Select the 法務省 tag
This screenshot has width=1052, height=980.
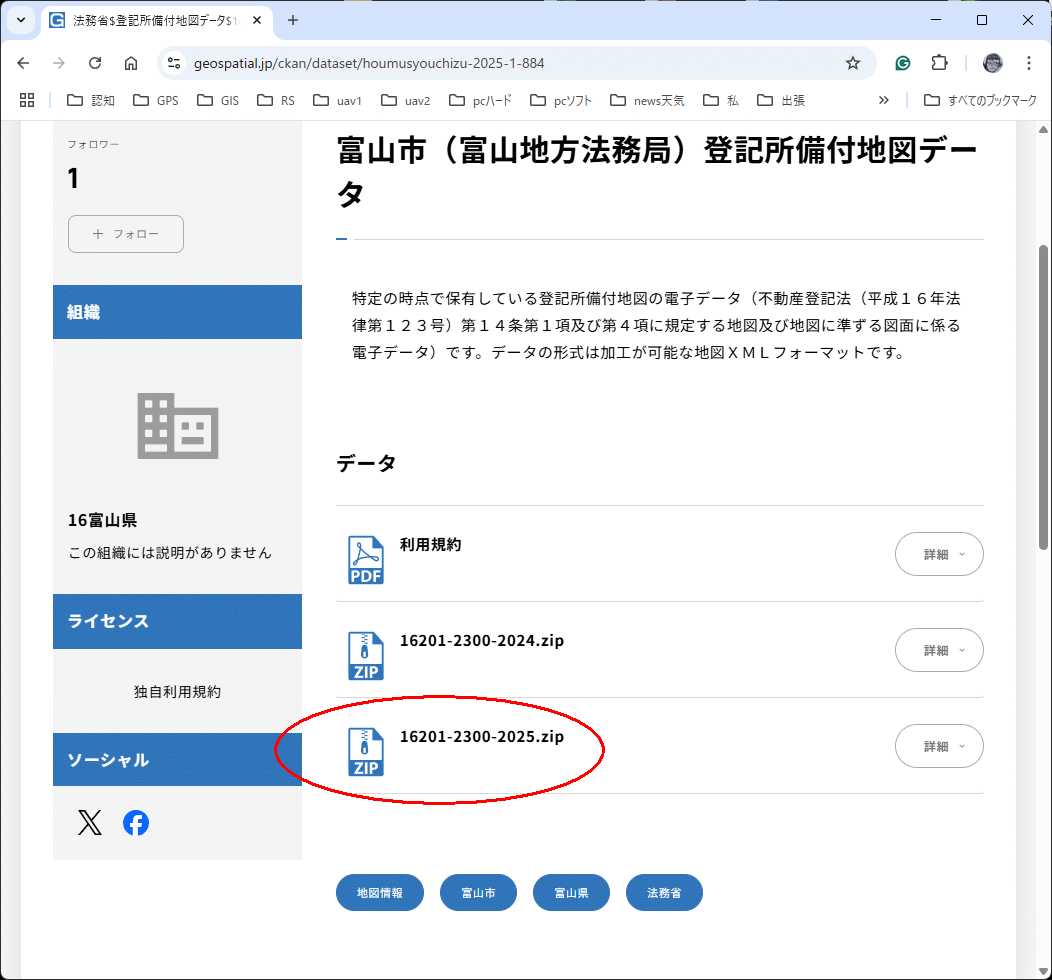pyautogui.click(x=664, y=893)
